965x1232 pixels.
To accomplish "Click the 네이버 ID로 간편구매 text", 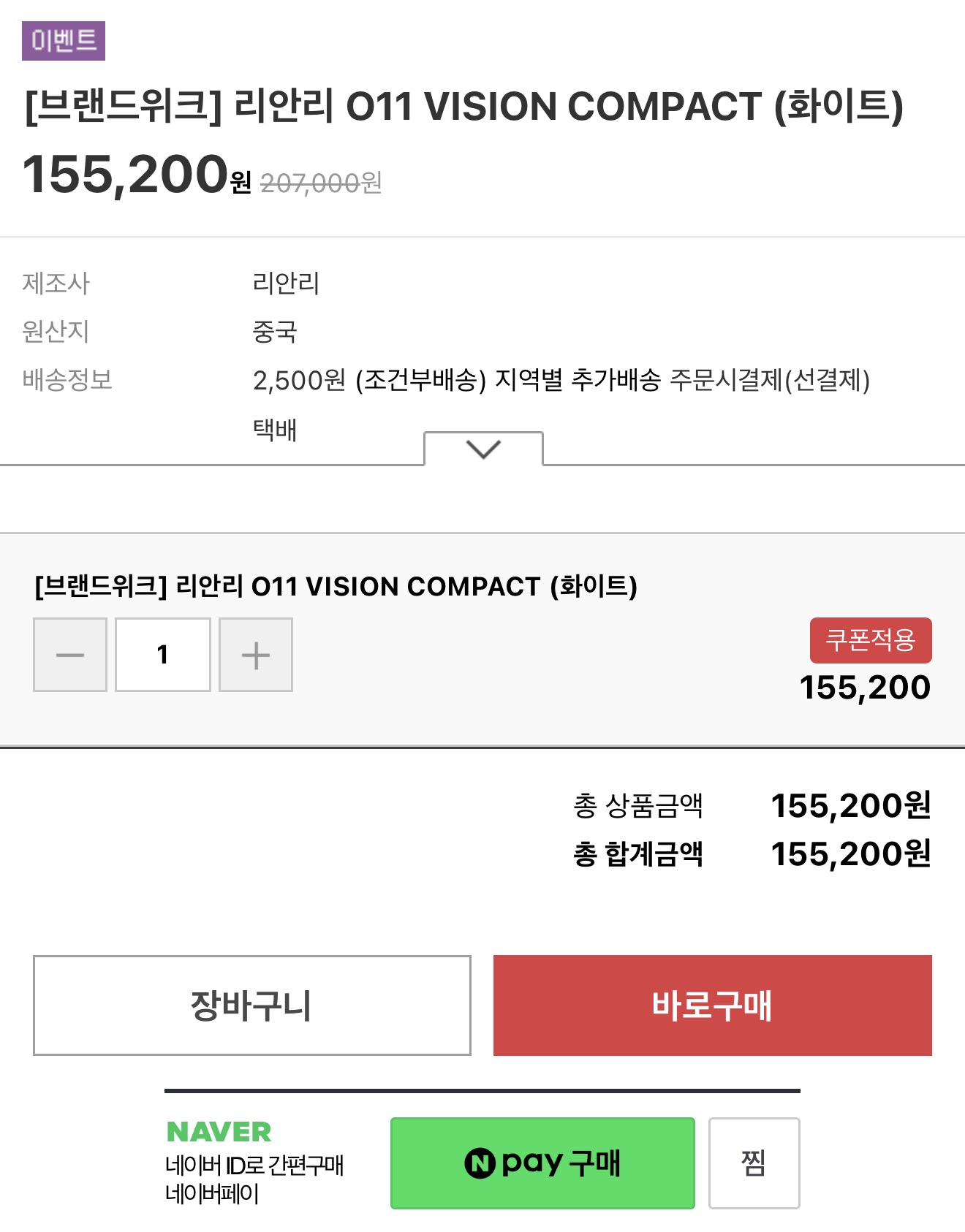I will click(x=254, y=1165).
